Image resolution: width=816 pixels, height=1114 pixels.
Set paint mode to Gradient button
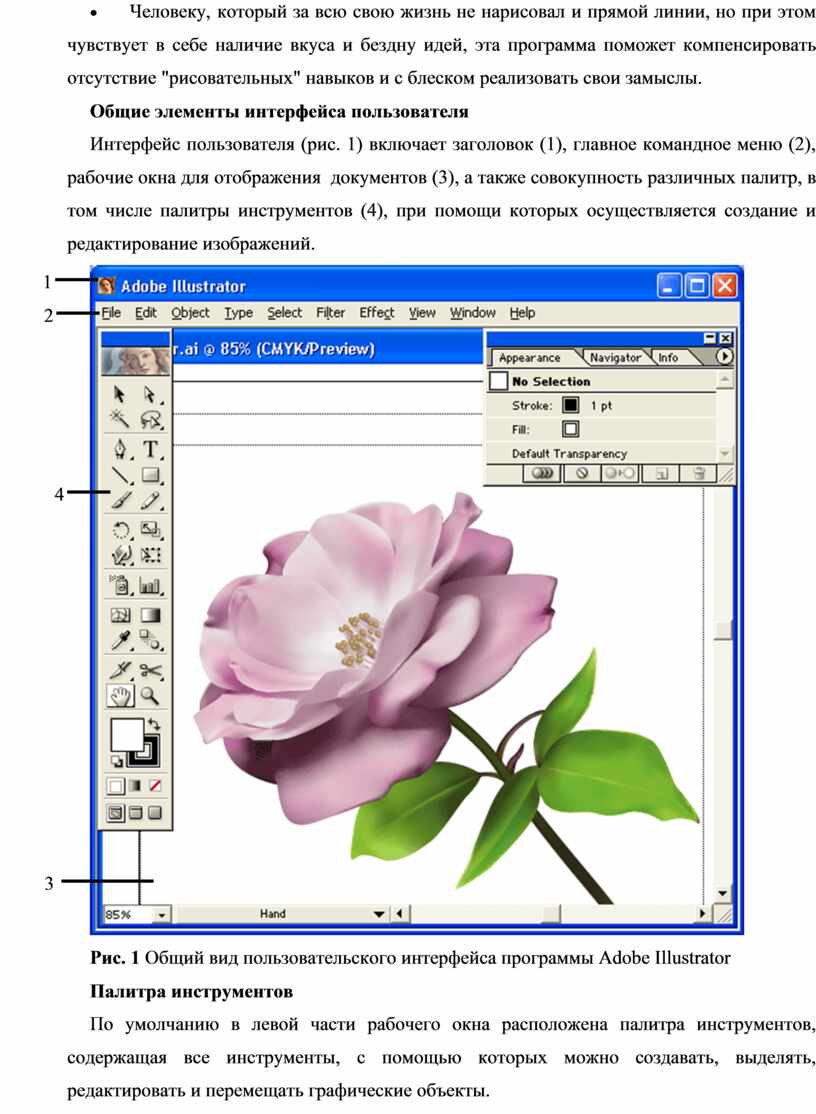point(135,786)
